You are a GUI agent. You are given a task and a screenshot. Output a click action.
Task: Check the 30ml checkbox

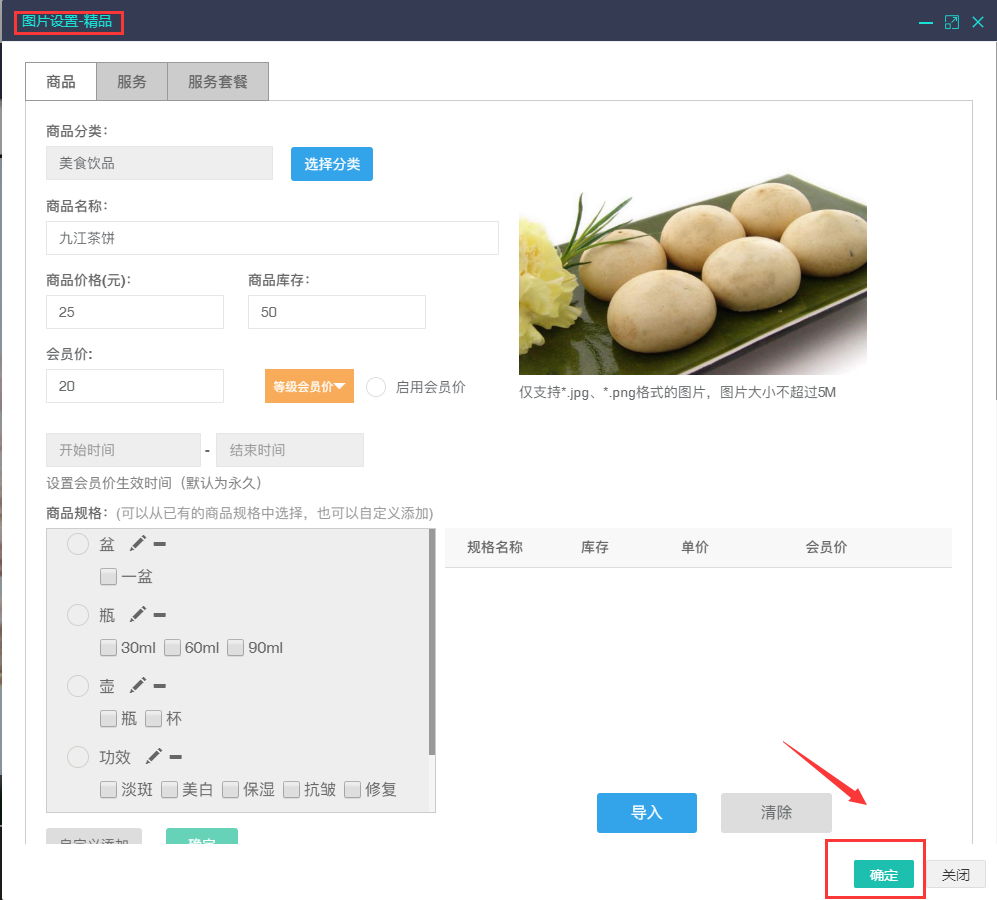pos(108,647)
